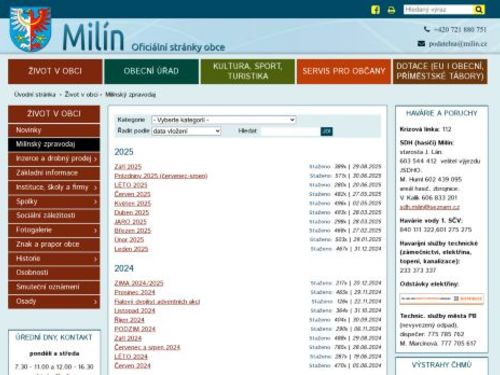Screen dimensions: 500x375
Task: Open the ZIMA 2024/2025 issue link
Action: (x=139, y=283)
